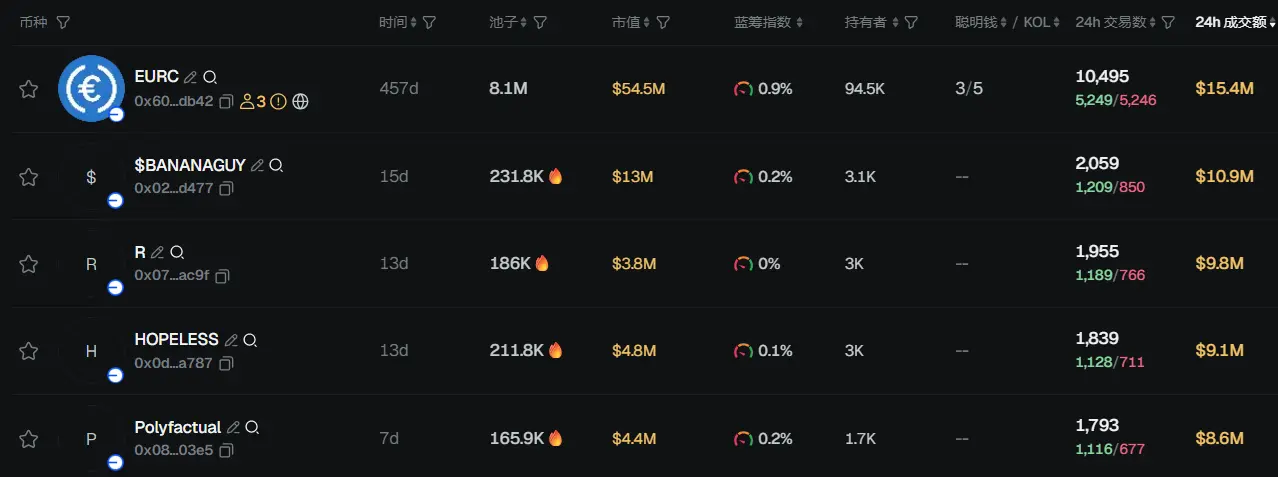Open the 币种 filter funnel
The width and height of the screenshot is (1278, 477).
(63, 22)
